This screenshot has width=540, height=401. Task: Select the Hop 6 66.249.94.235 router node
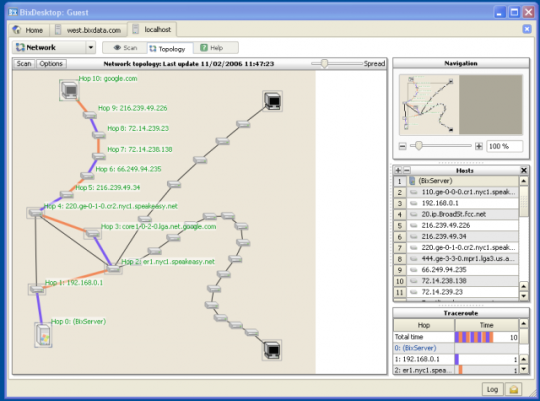[x=87, y=176]
